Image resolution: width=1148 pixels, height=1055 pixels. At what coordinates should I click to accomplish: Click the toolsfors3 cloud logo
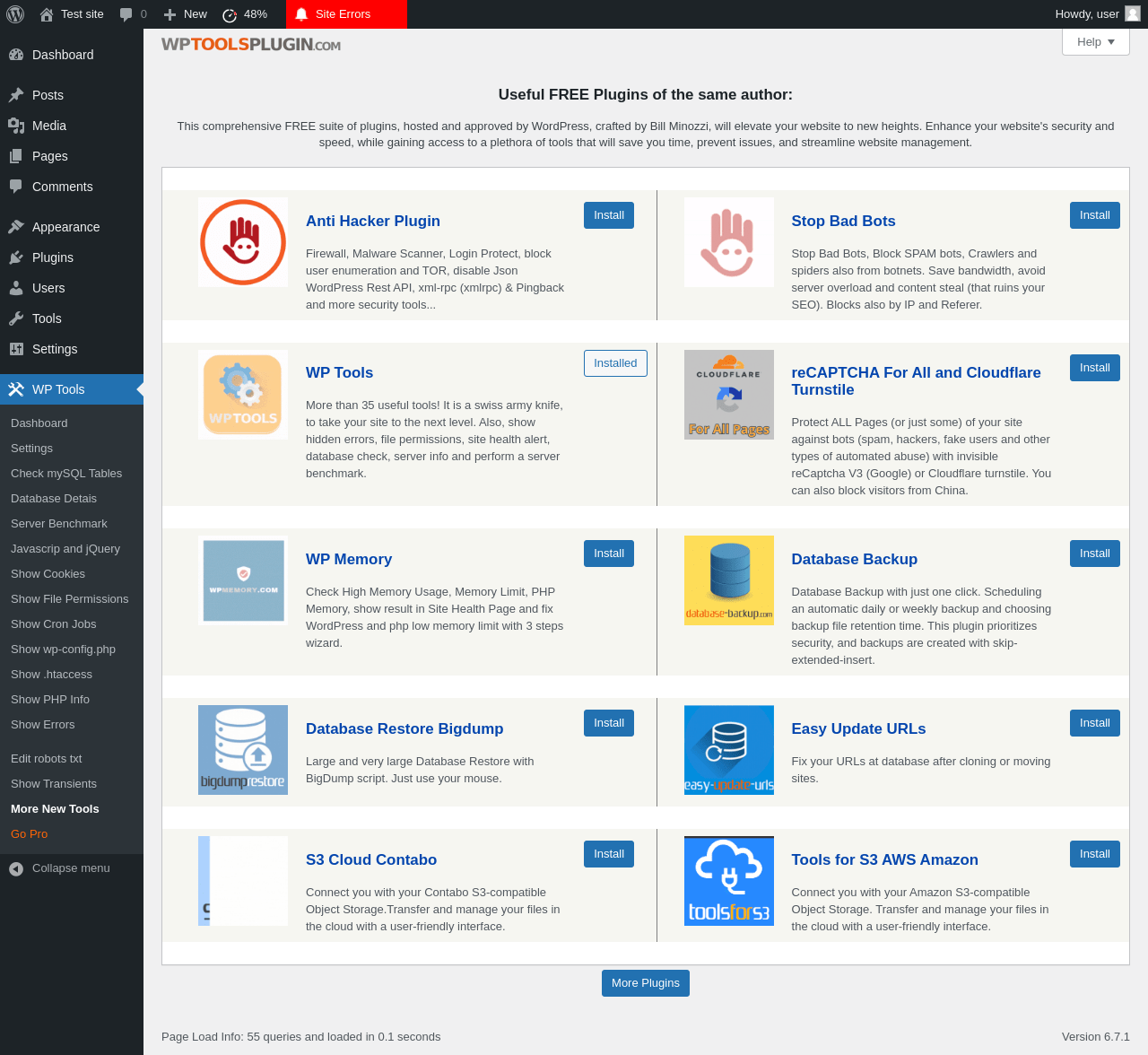pos(729,881)
